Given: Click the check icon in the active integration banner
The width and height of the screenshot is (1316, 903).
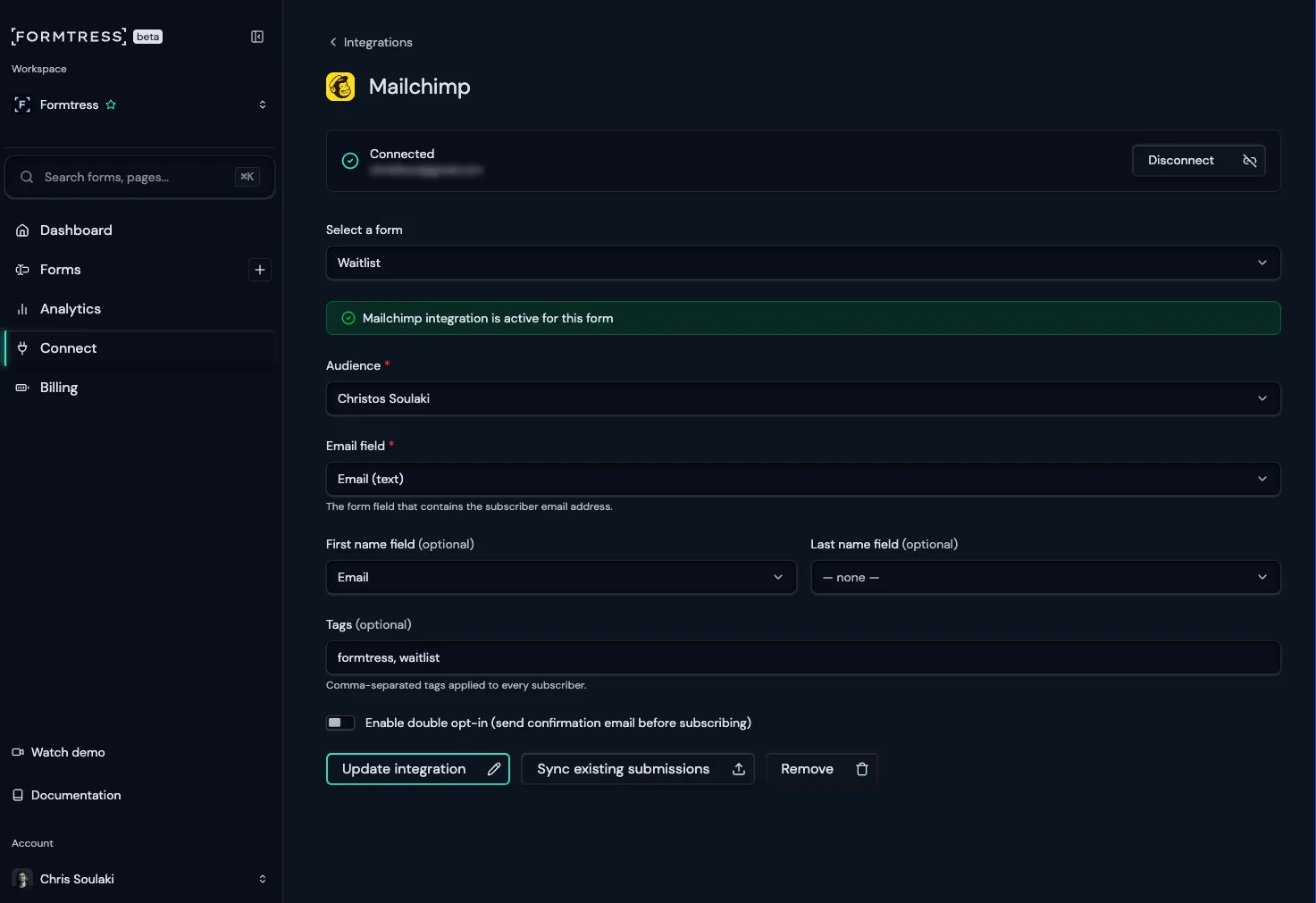Looking at the screenshot, I should (x=348, y=318).
